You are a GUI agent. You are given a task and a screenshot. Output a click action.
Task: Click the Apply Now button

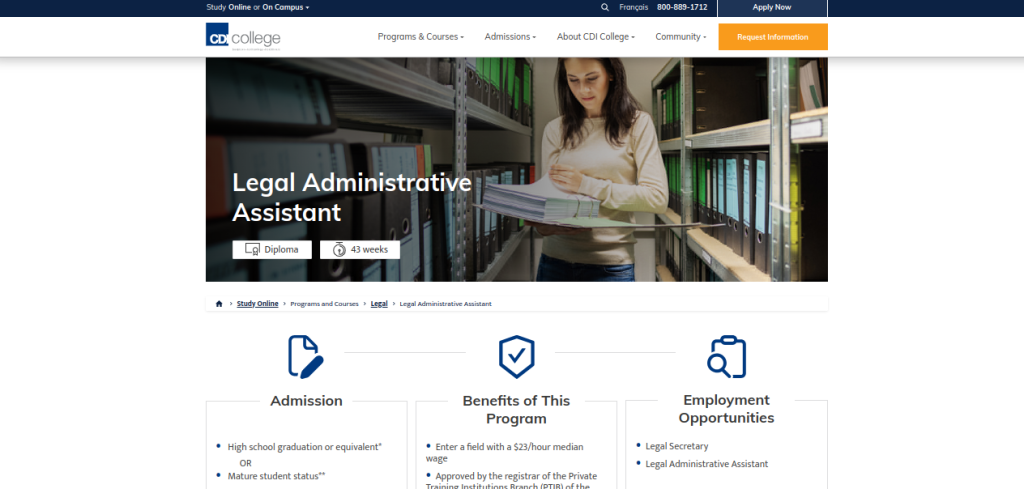pos(772,8)
